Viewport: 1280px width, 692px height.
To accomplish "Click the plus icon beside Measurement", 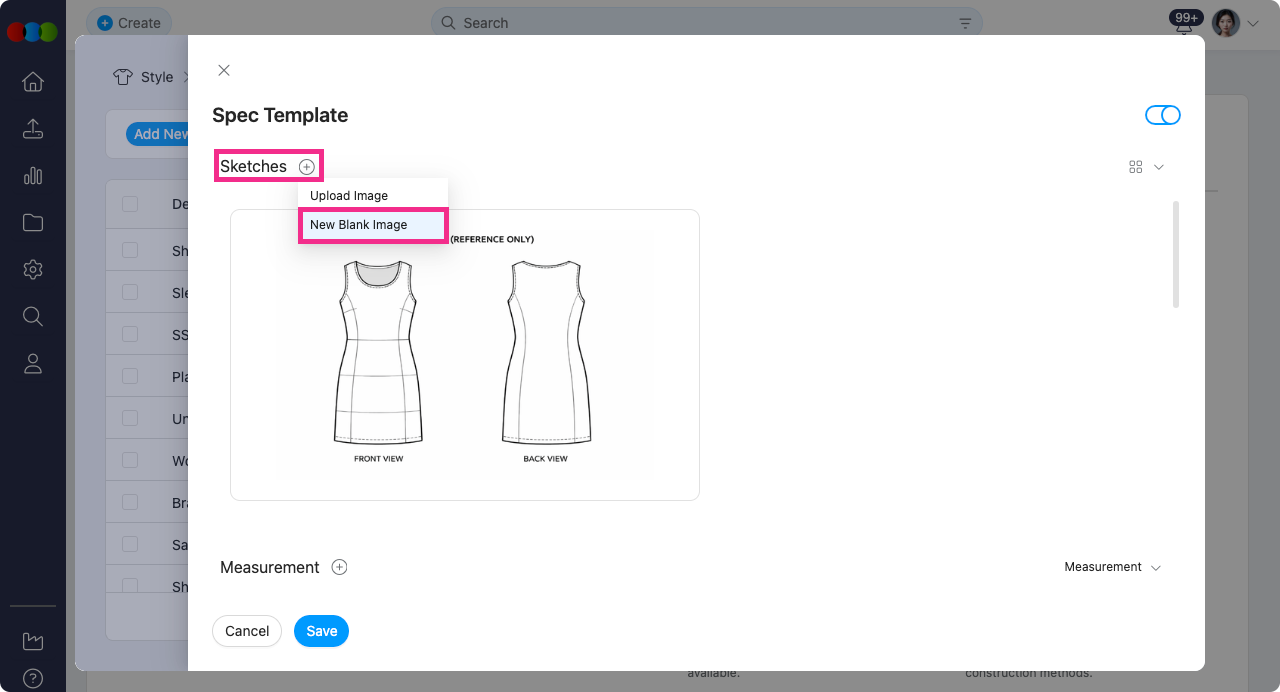I will 339,567.
